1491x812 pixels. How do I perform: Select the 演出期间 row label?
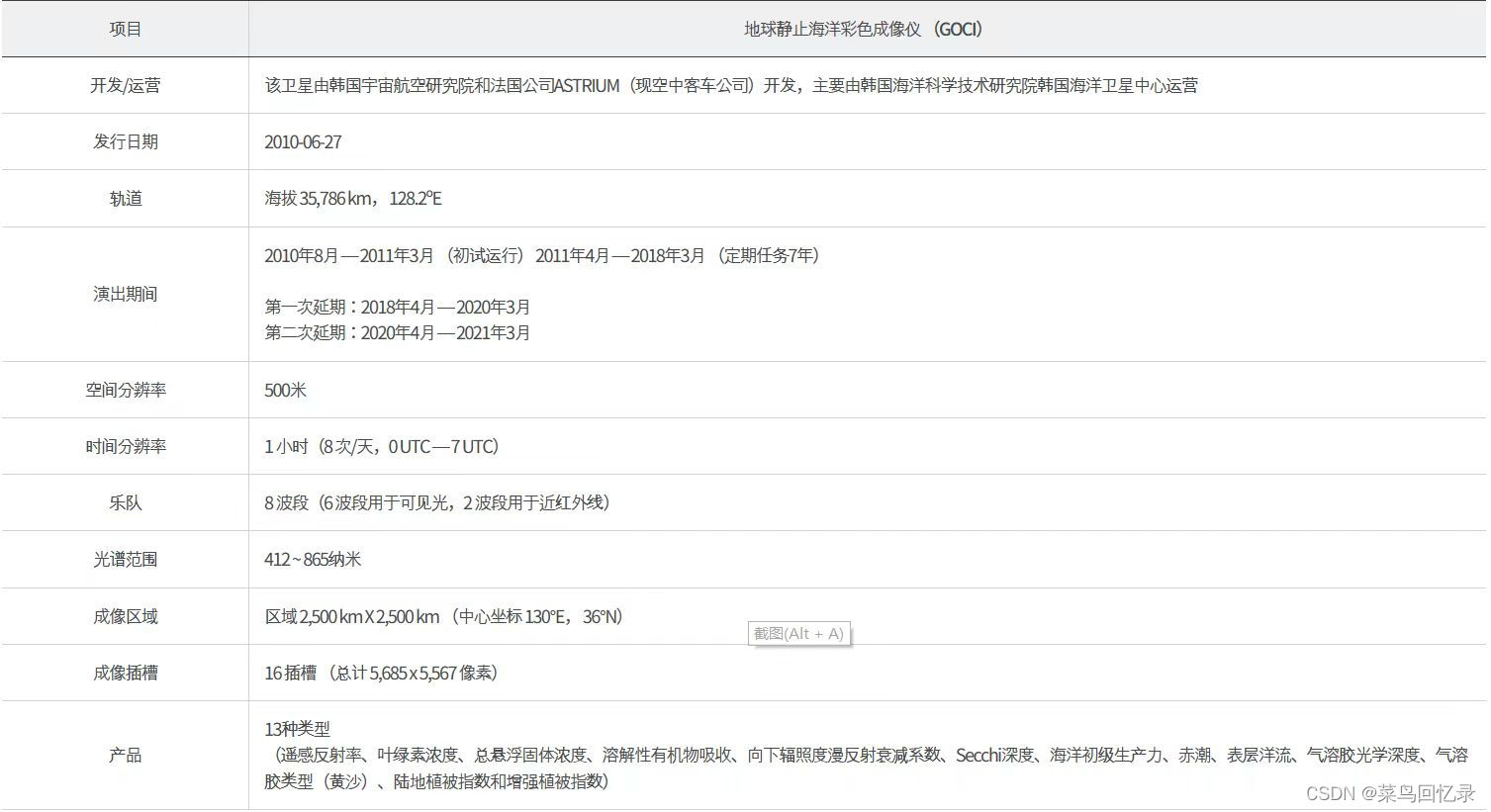[x=125, y=294]
